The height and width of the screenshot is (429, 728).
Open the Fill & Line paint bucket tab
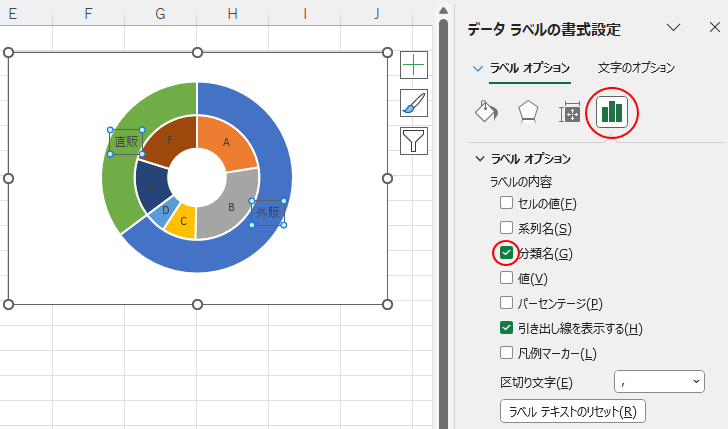487,111
